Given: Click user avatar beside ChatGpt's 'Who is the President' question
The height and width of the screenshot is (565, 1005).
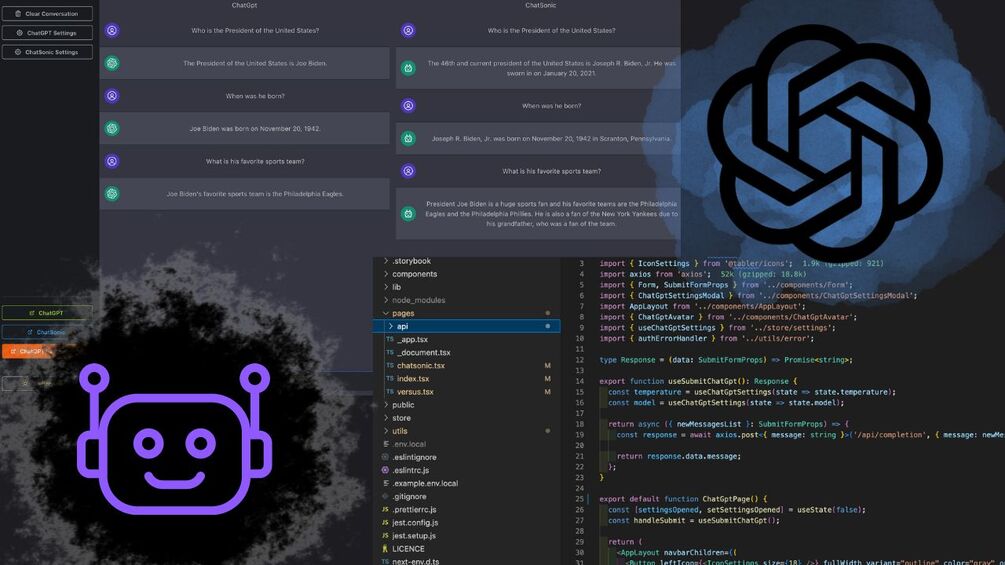Looking at the screenshot, I should pos(112,31).
